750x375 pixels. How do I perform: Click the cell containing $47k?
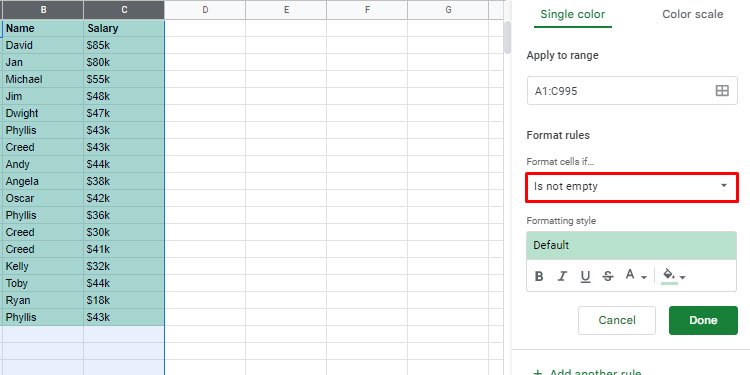pyautogui.click(x=124, y=113)
